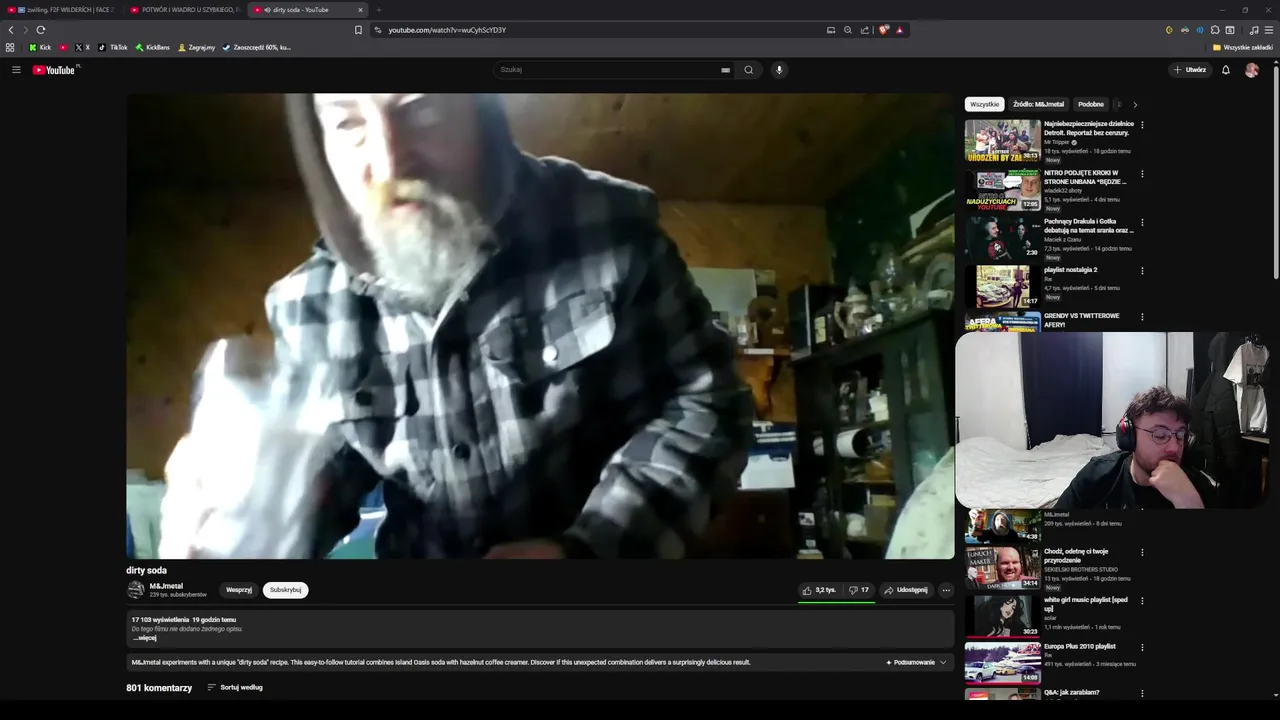This screenshot has height=720, width=1280.
Task: Open YouTube notifications bell
Action: click(1226, 70)
